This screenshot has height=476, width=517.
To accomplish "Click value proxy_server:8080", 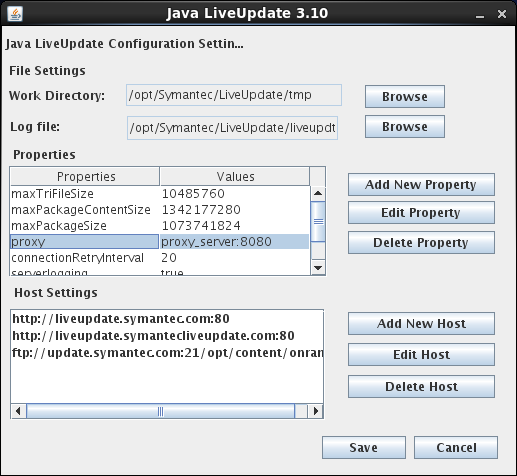I will click(x=216, y=242).
